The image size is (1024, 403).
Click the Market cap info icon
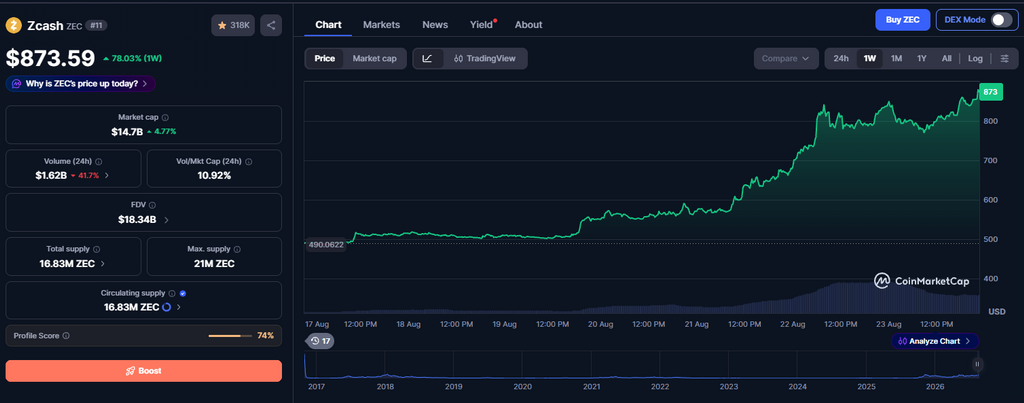pyautogui.click(x=165, y=118)
